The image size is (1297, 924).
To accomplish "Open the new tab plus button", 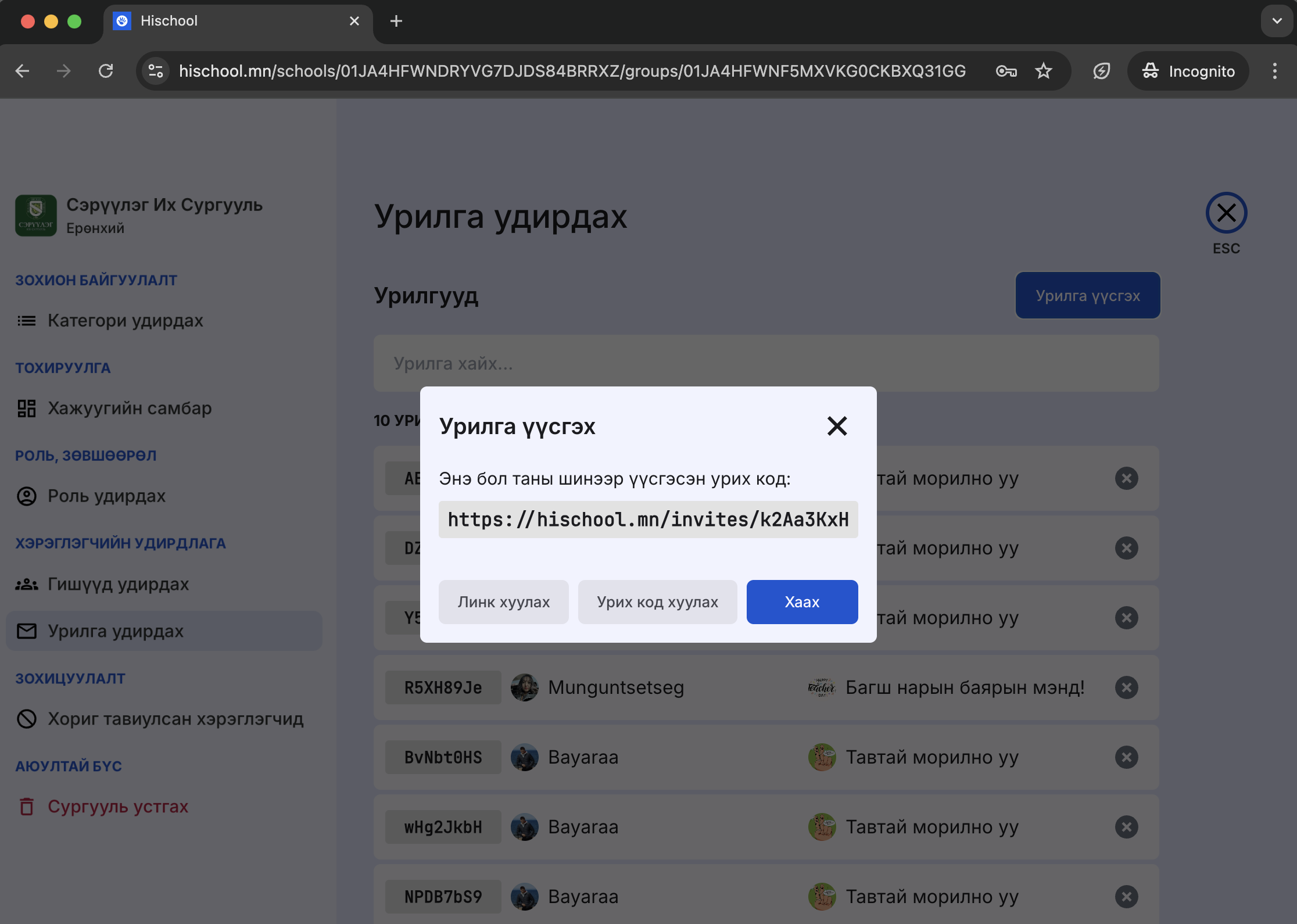I will coord(396,21).
